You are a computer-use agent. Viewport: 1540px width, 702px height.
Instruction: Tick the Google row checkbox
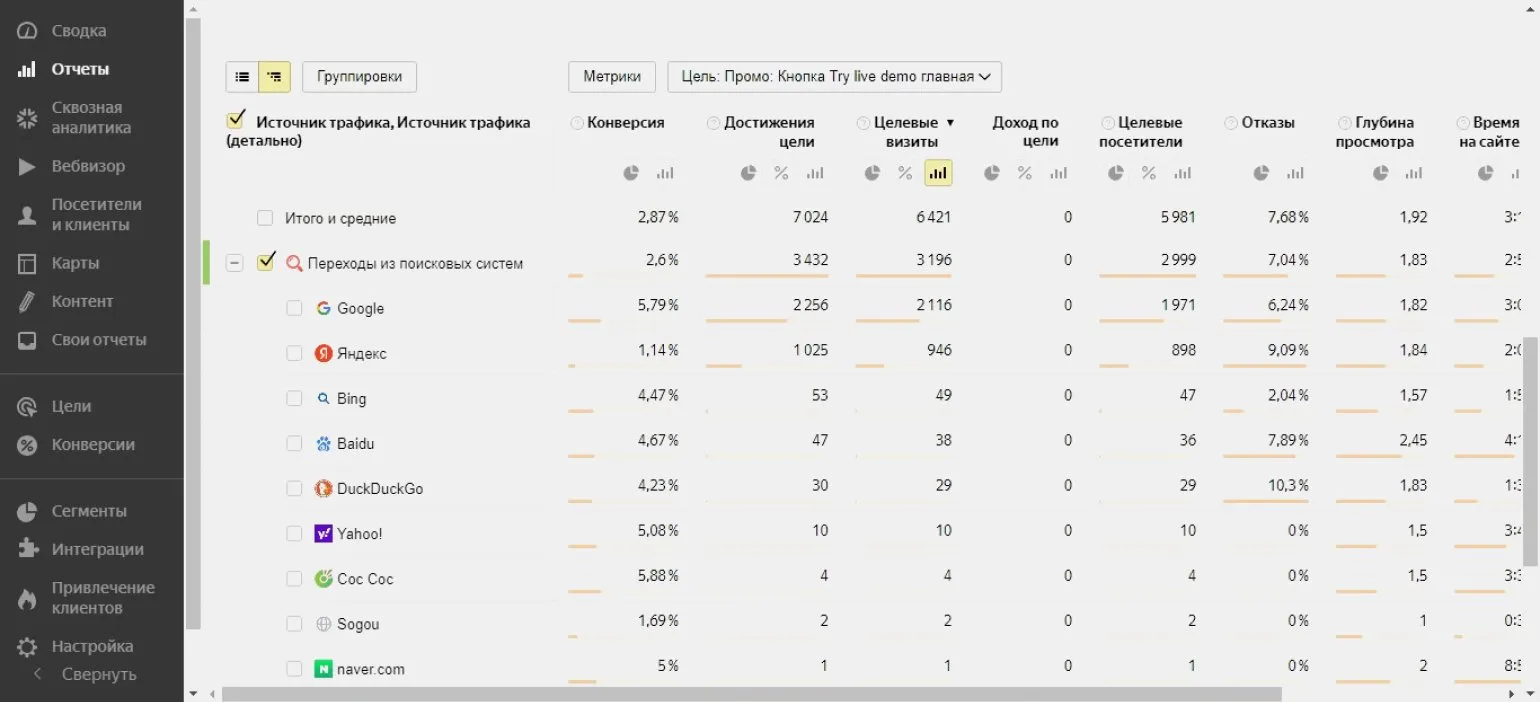[294, 308]
